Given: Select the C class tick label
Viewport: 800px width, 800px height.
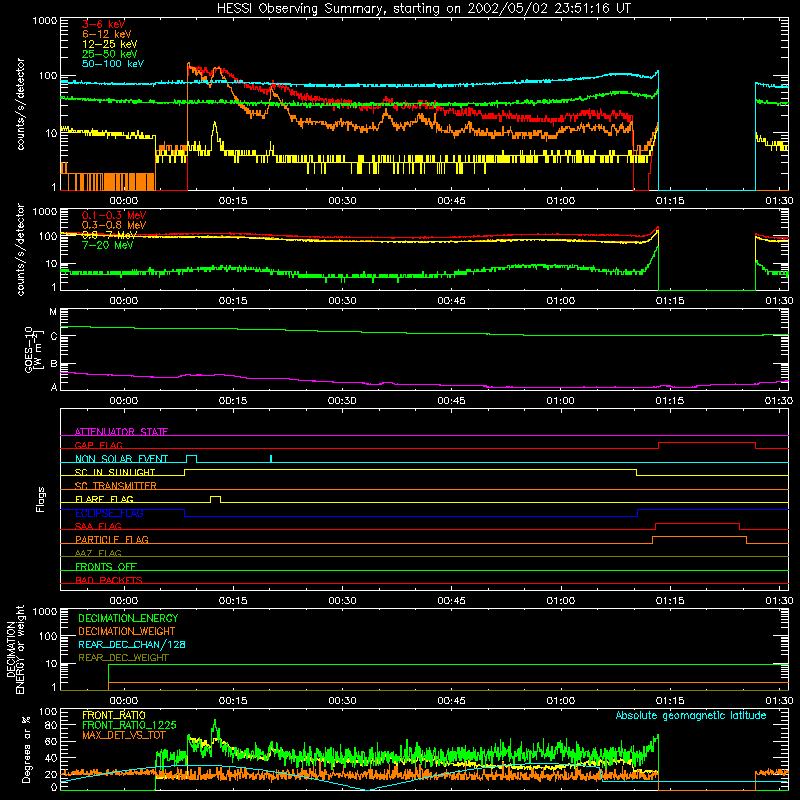Looking at the screenshot, I should 54,337.
